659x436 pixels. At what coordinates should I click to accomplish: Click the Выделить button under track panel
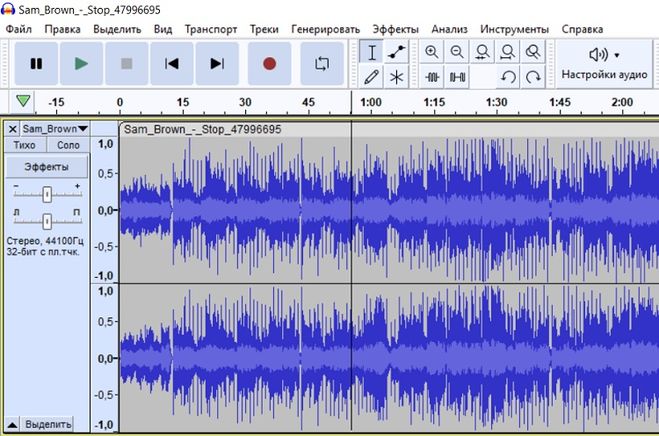(x=48, y=424)
